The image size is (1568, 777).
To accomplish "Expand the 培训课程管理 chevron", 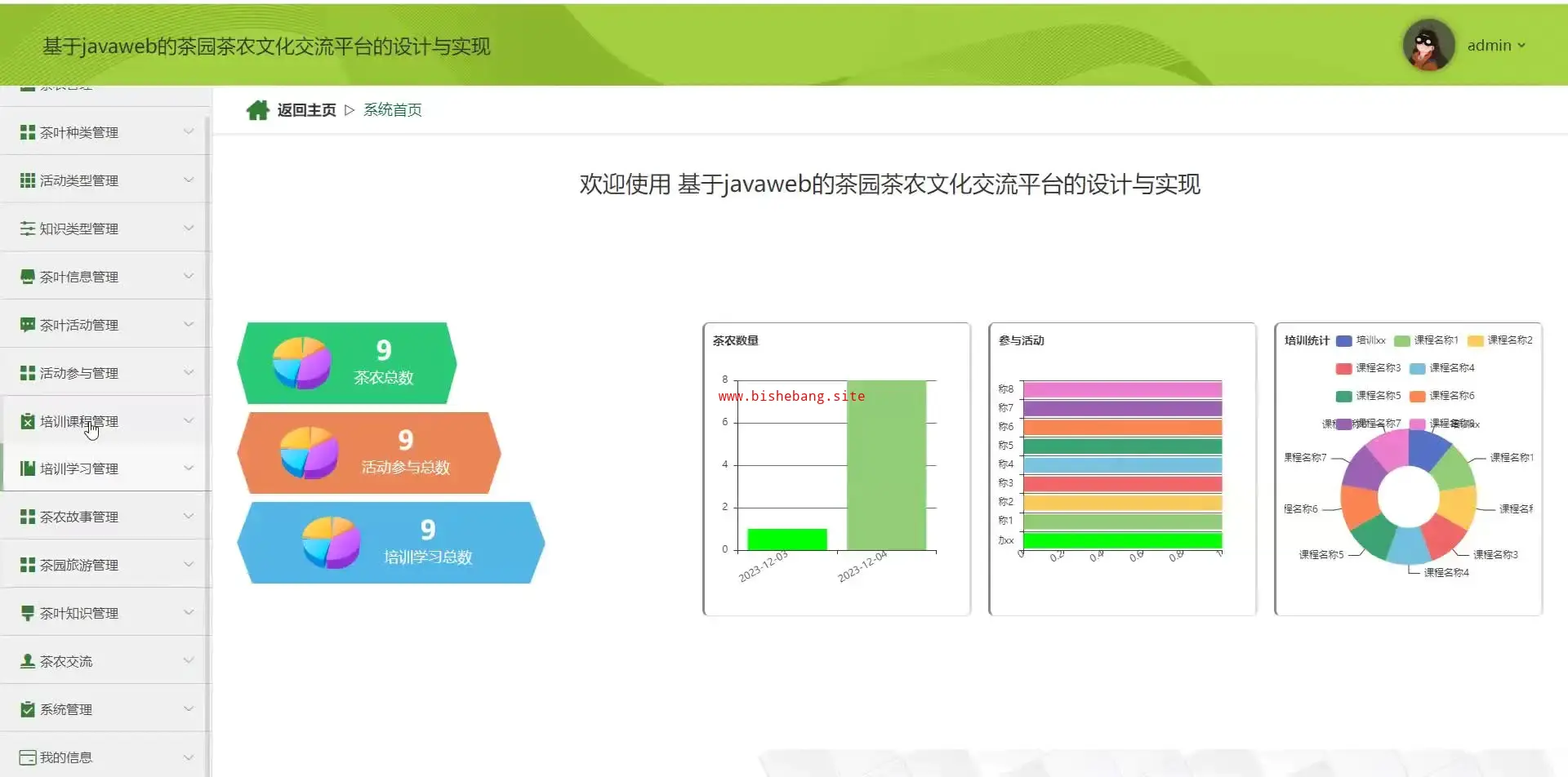I will pyautogui.click(x=189, y=420).
